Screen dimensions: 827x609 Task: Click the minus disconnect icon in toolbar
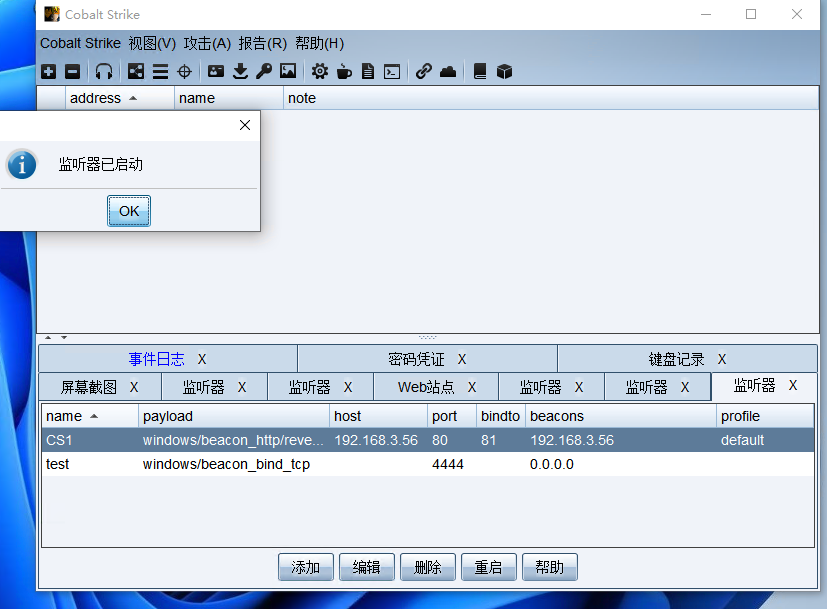[72, 71]
